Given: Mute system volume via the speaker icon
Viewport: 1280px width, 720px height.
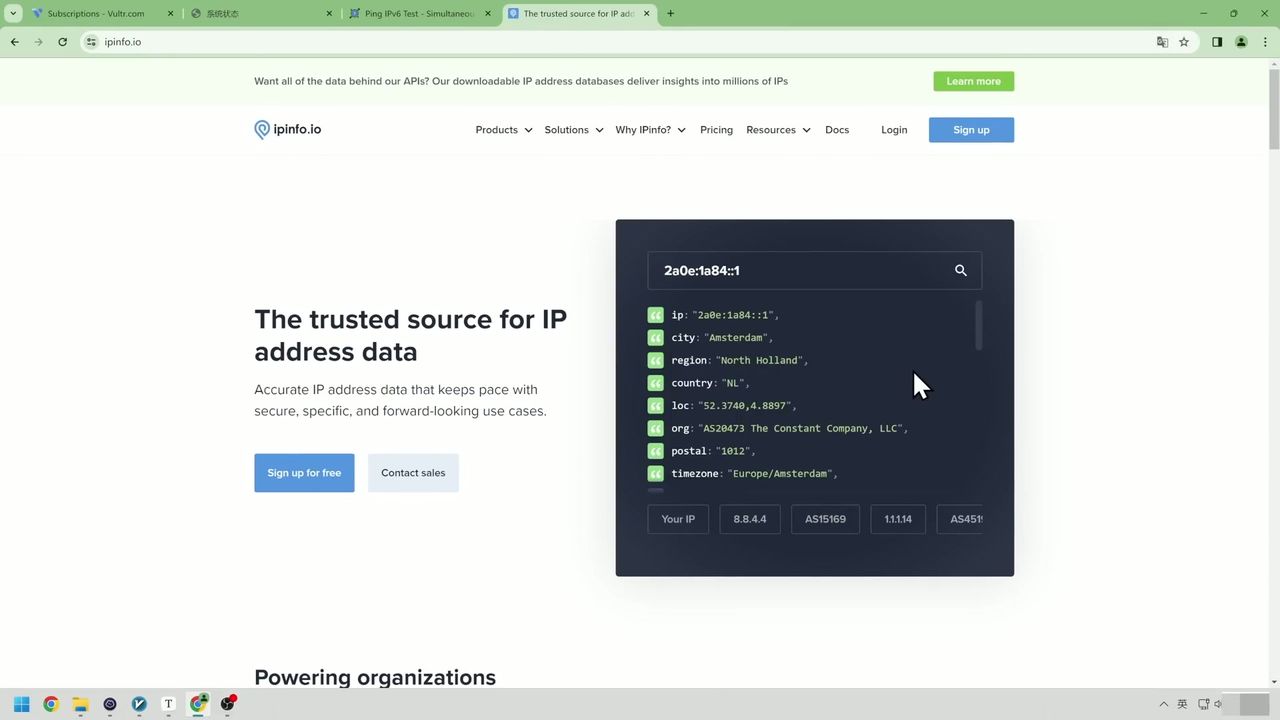Looking at the screenshot, I should [1217, 703].
